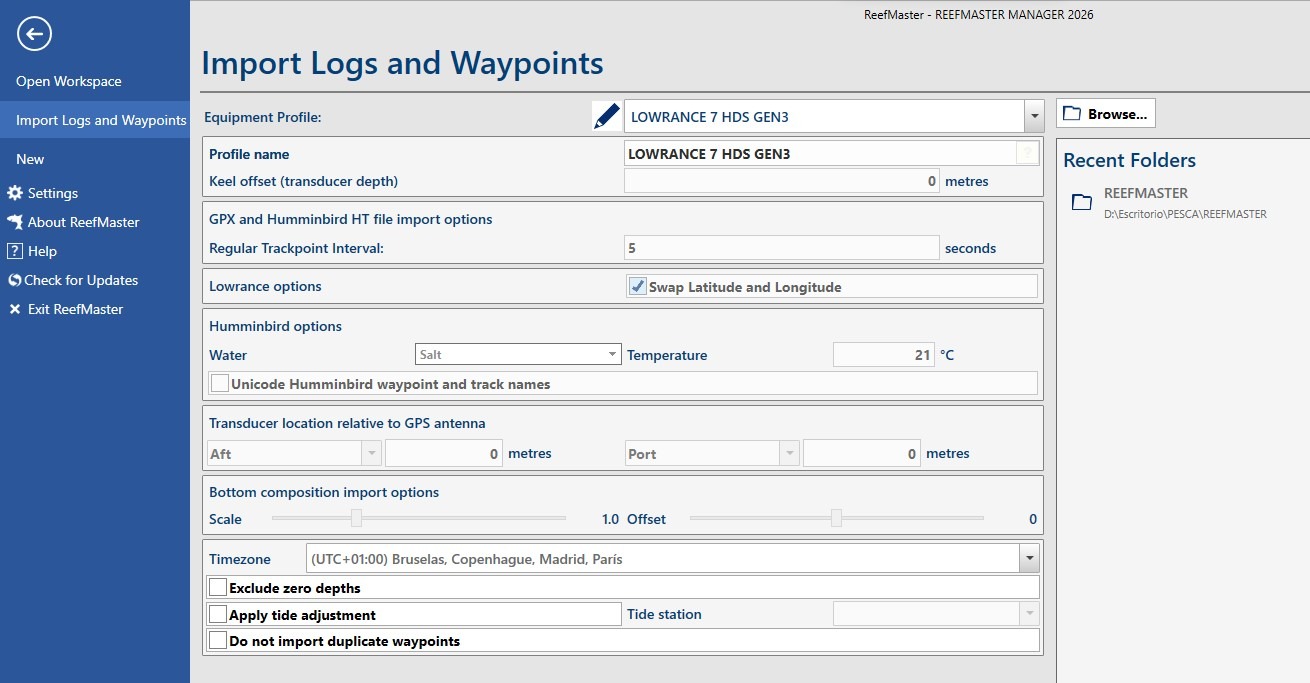Open the Equipment Profile dropdown
Image resolution: width=1310 pixels, height=683 pixels.
[1034, 115]
